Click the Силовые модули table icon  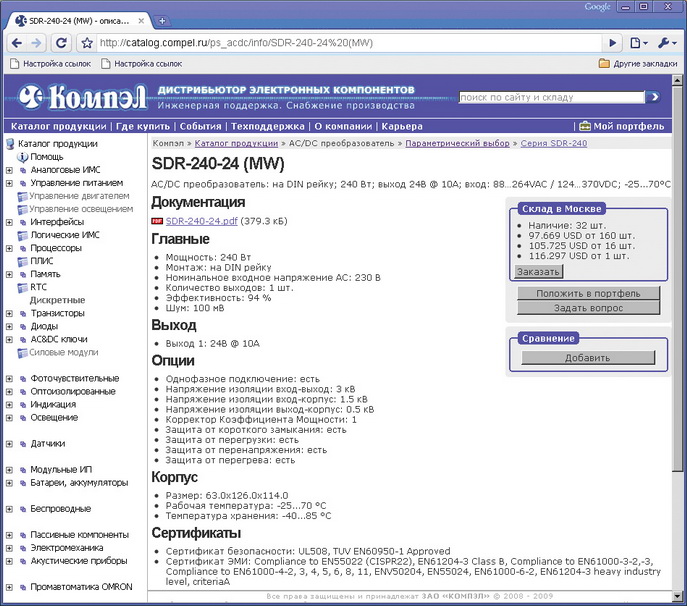(x=22, y=353)
